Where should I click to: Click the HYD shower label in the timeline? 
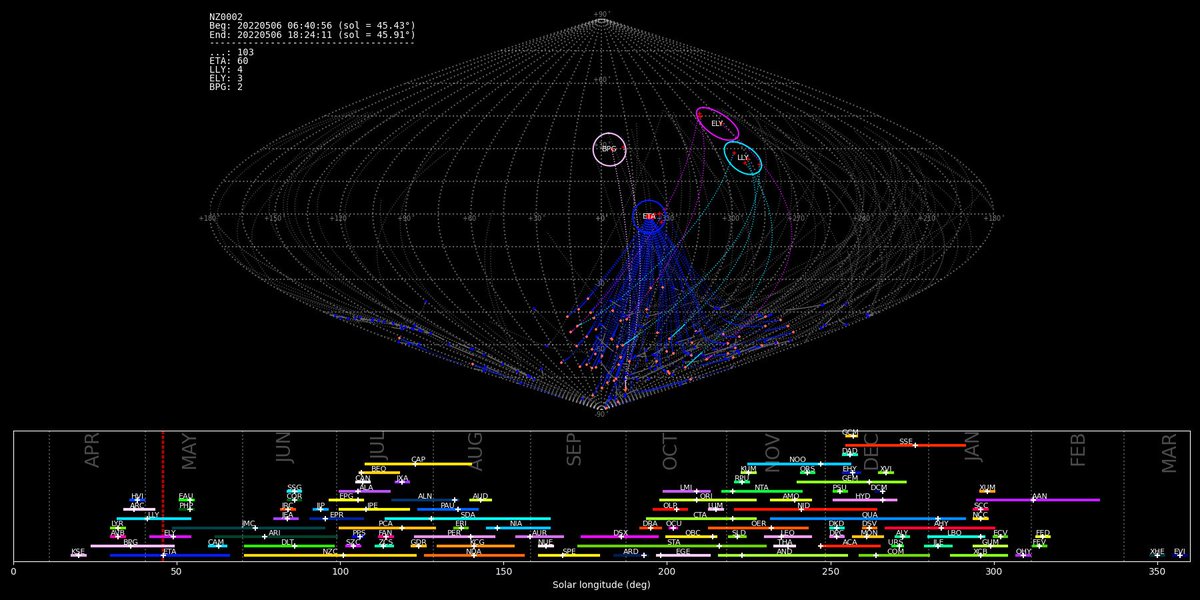pos(863,496)
